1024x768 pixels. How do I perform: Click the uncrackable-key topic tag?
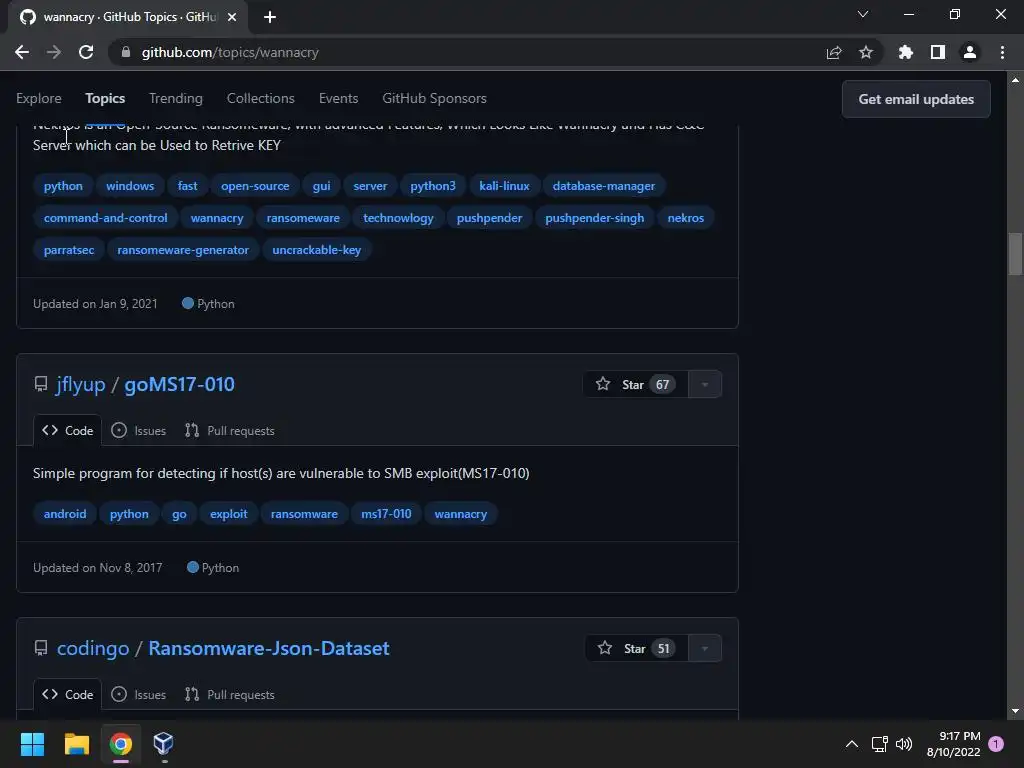[317, 249]
